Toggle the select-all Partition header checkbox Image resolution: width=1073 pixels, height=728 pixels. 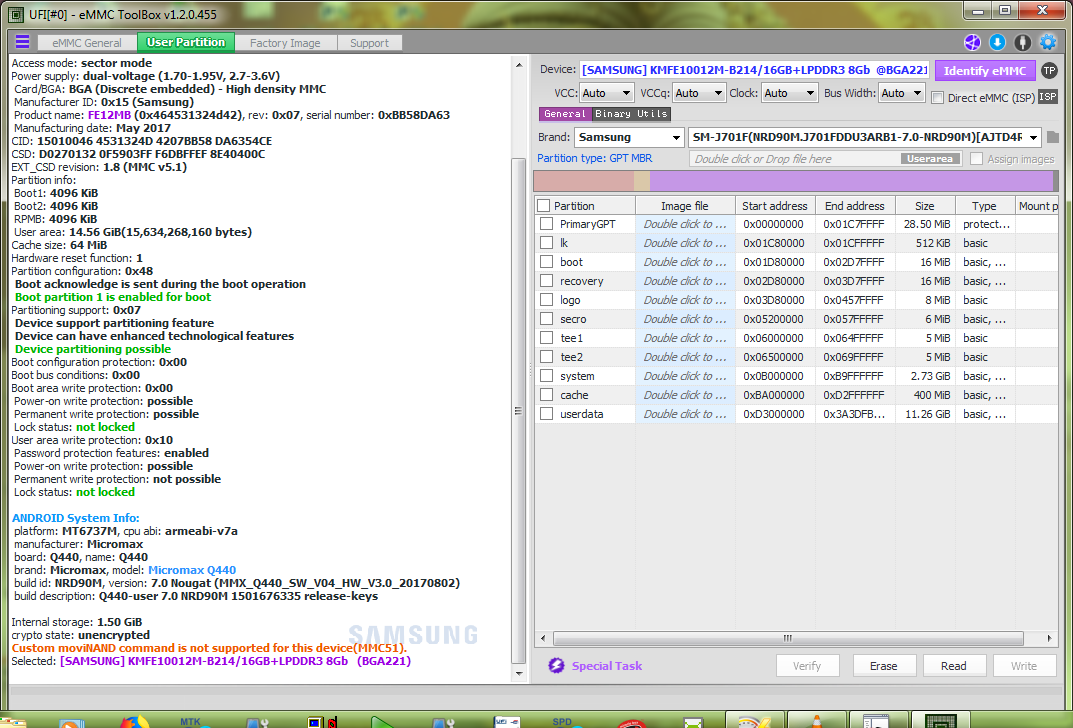(543, 206)
